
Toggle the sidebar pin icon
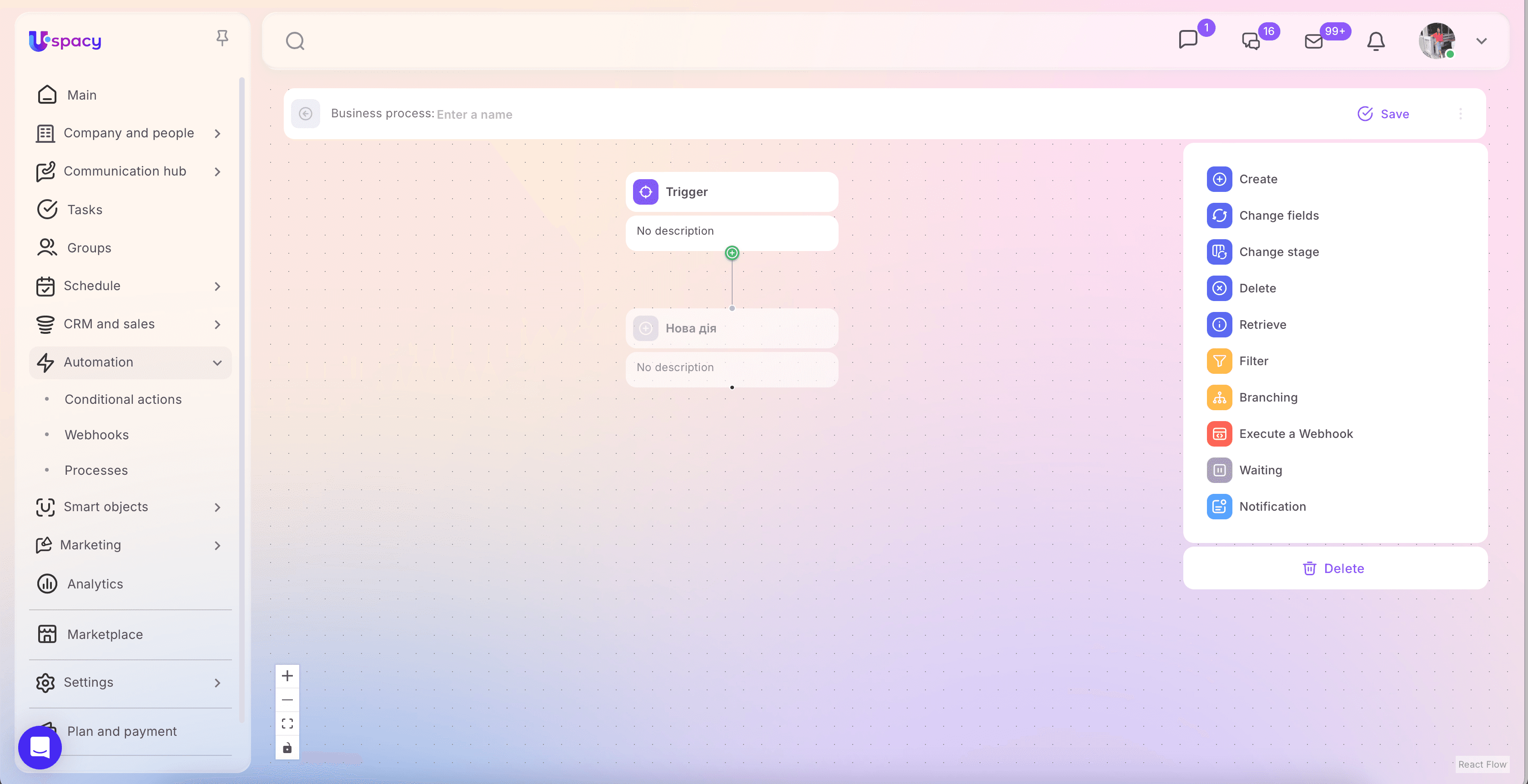click(222, 38)
